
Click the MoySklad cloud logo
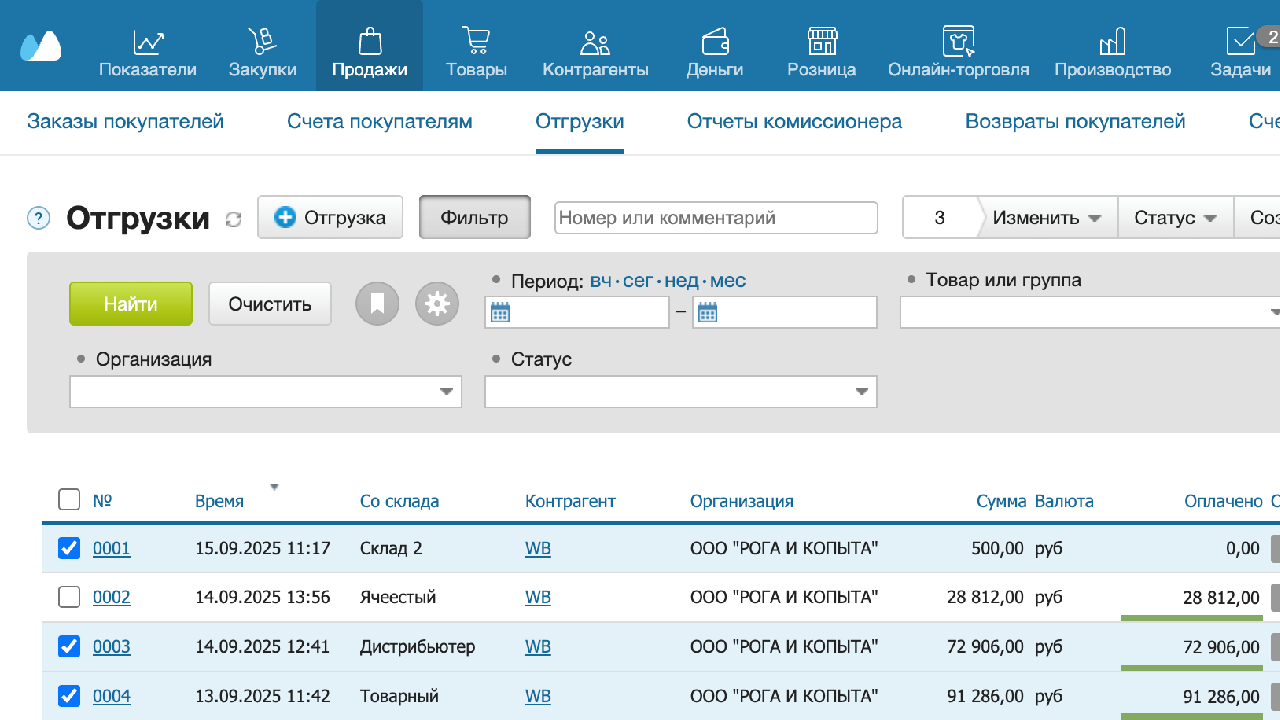coord(40,46)
